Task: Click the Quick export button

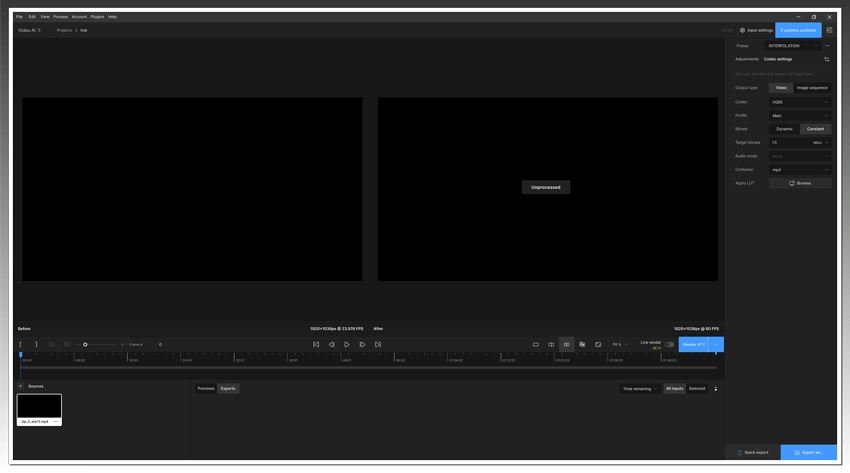Action: pos(752,452)
